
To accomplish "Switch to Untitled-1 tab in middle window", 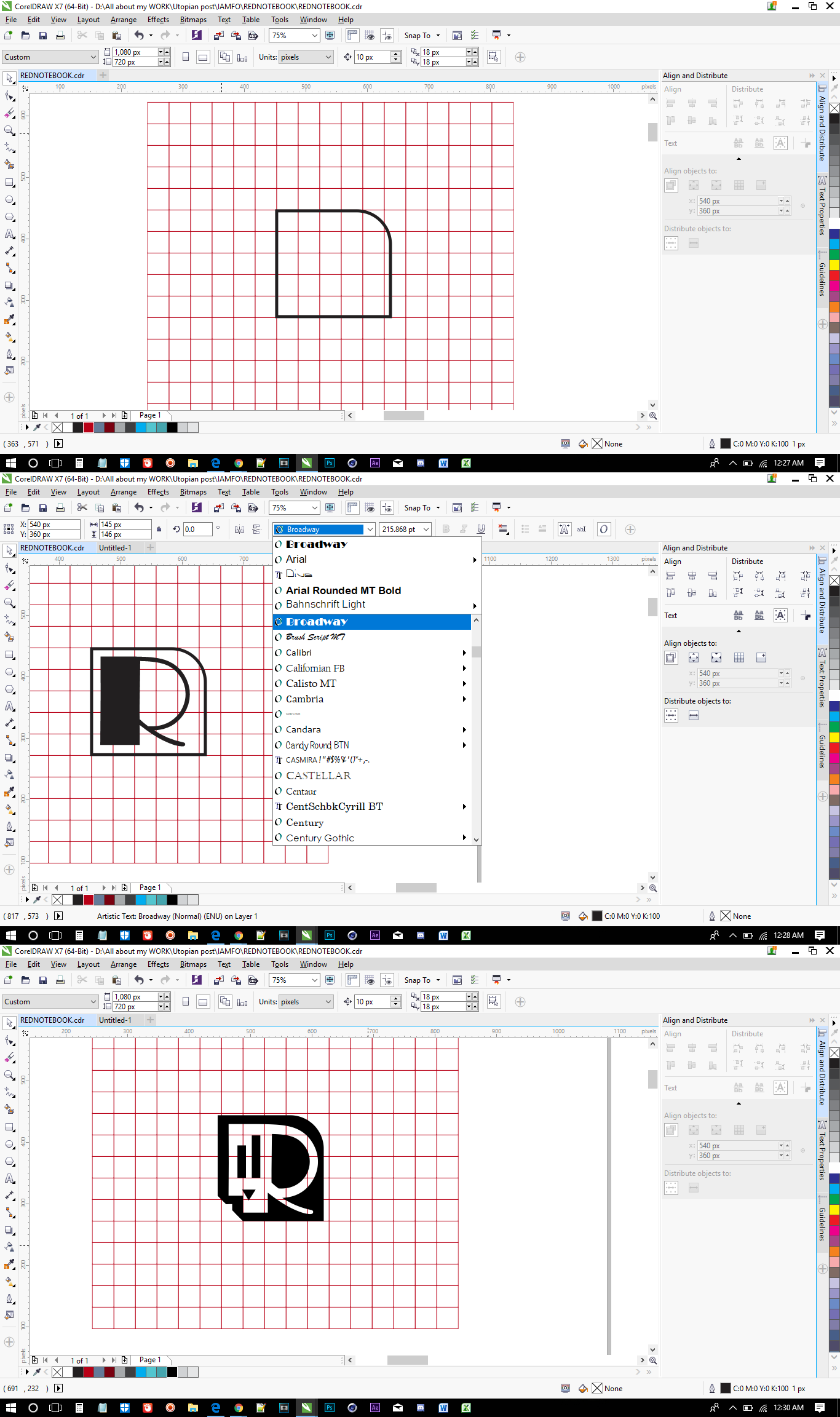I will point(115,547).
